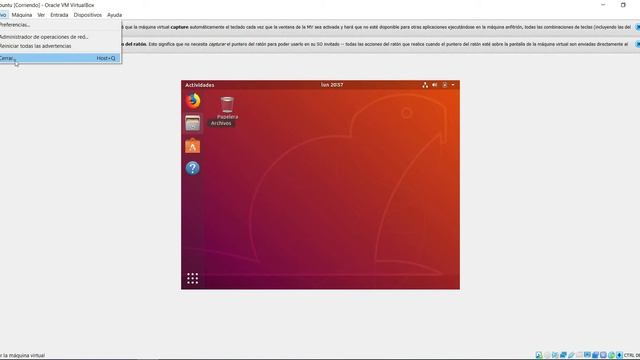
Task: Click hard disk activity indicator in status bar
Action: (539, 355)
